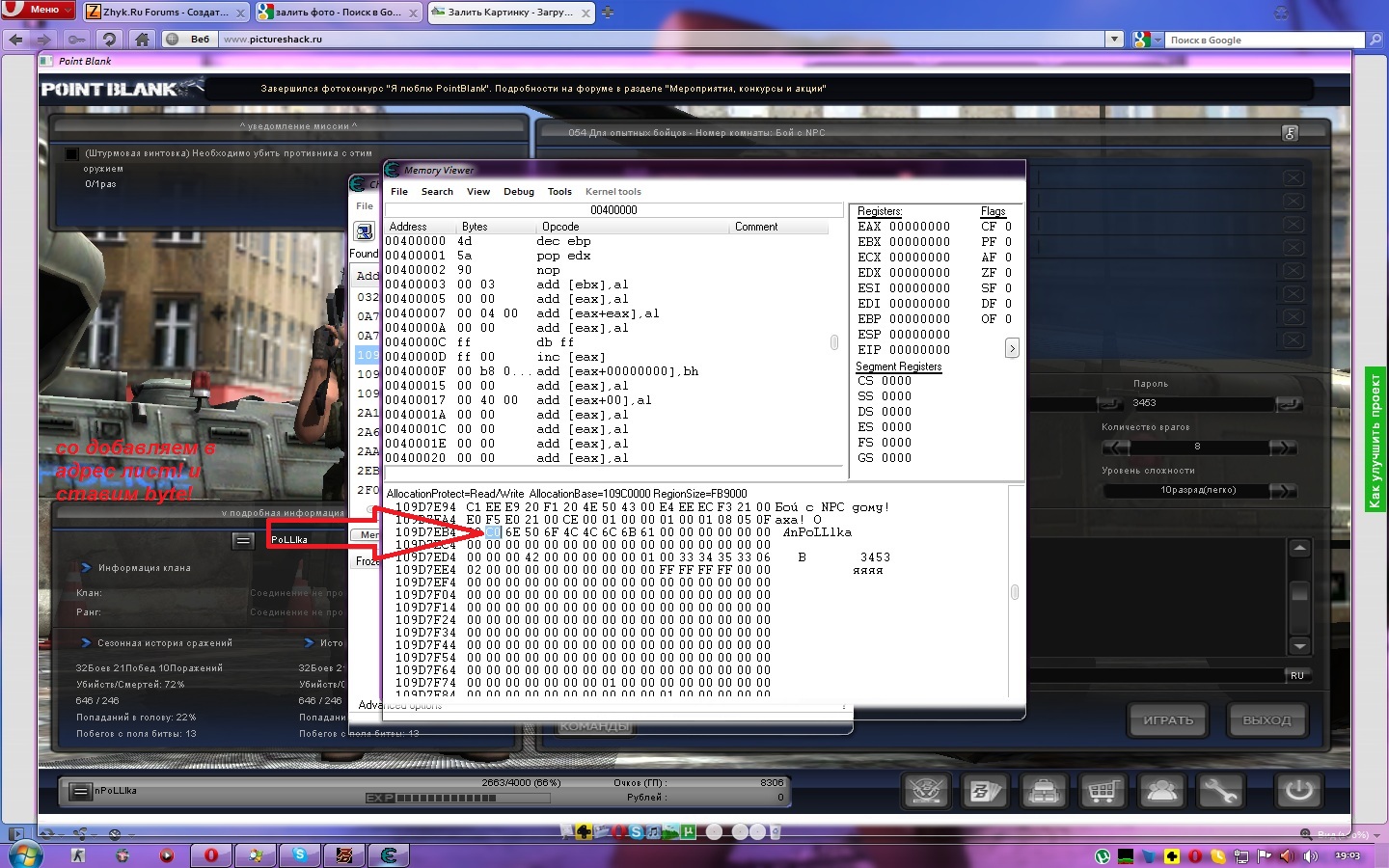Open Search menu in Memory Viewer
The width and height of the screenshot is (1389, 868).
tap(437, 191)
